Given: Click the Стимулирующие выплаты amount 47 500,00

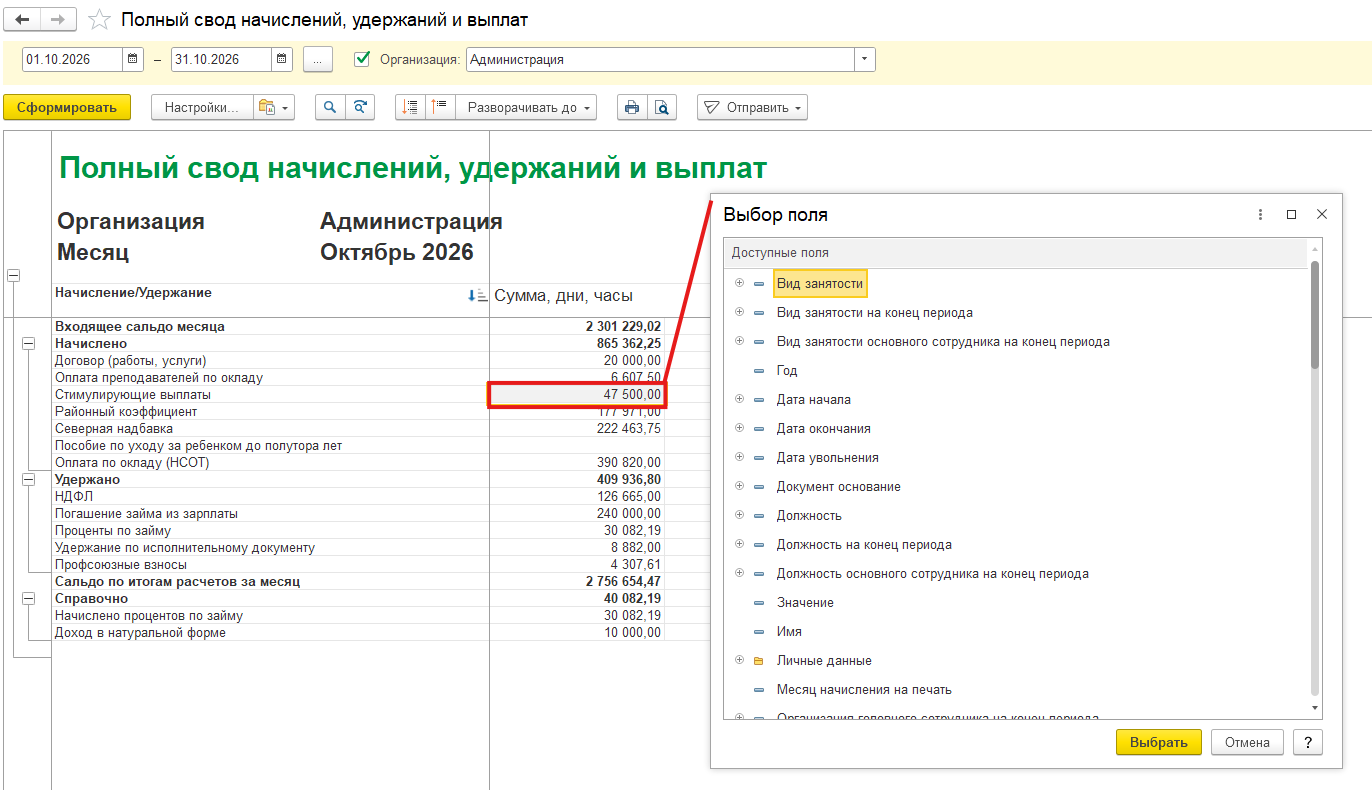Looking at the screenshot, I should pos(576,395).
